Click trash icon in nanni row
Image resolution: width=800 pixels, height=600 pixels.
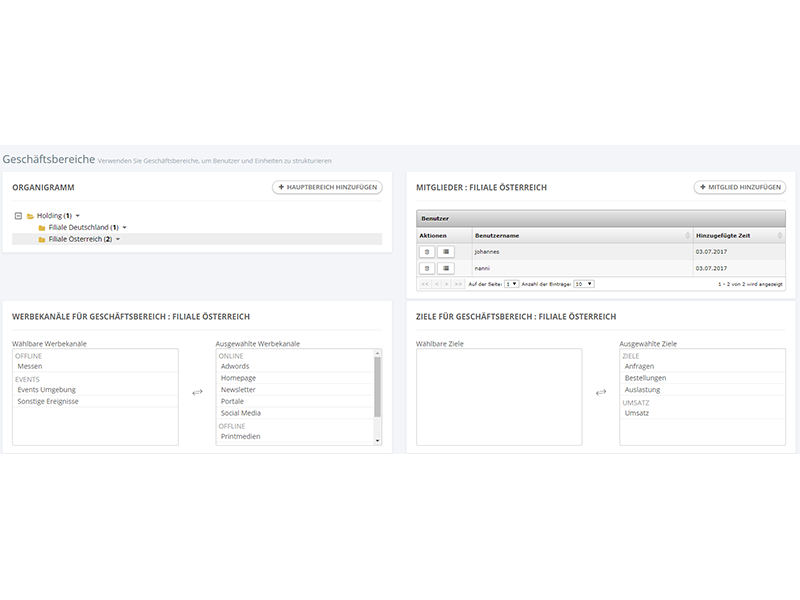point(427,268)
